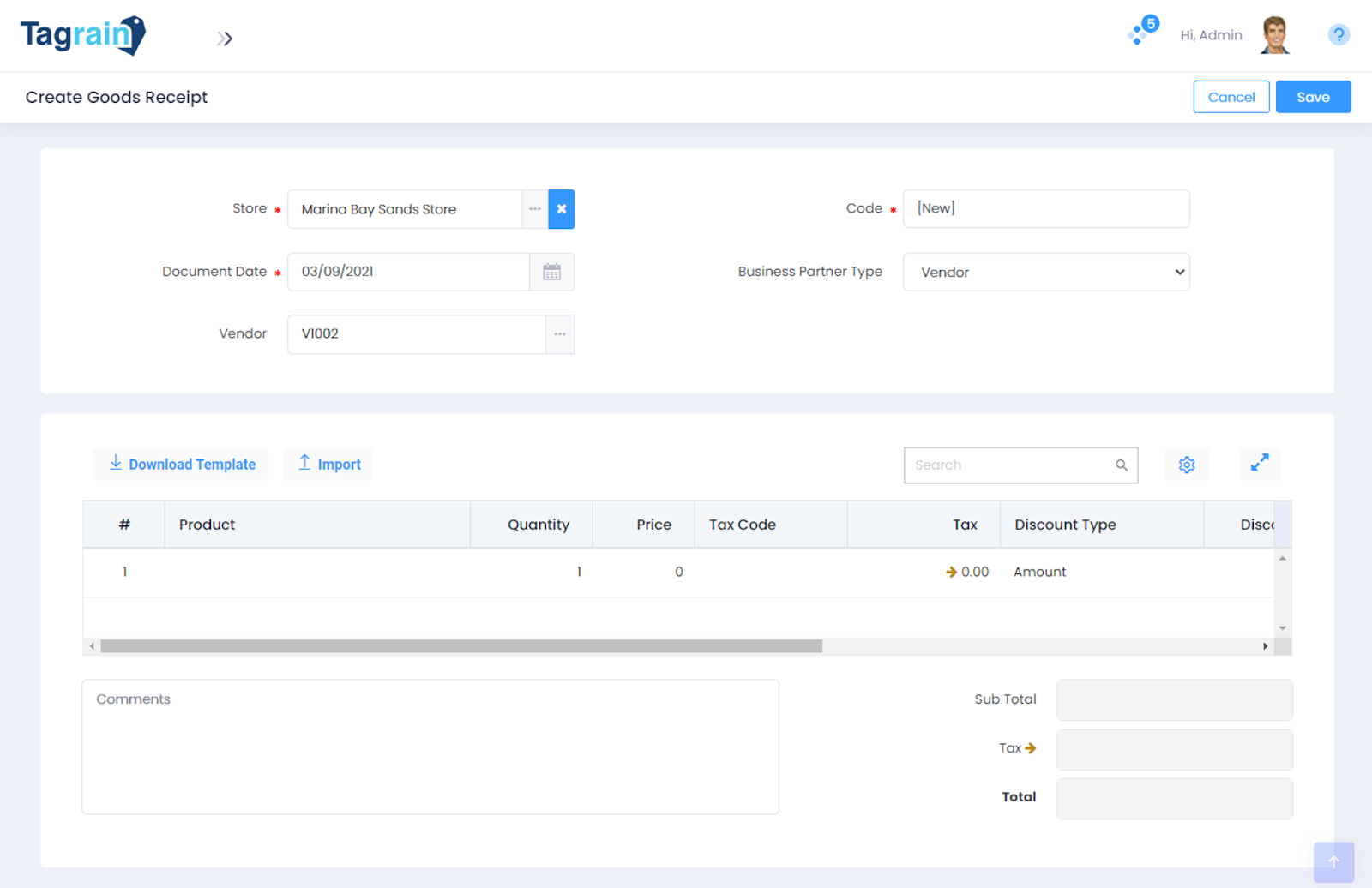This screenshot has width=1372, height=888.
Task: Click Download Template button
Action: [181, 465]
